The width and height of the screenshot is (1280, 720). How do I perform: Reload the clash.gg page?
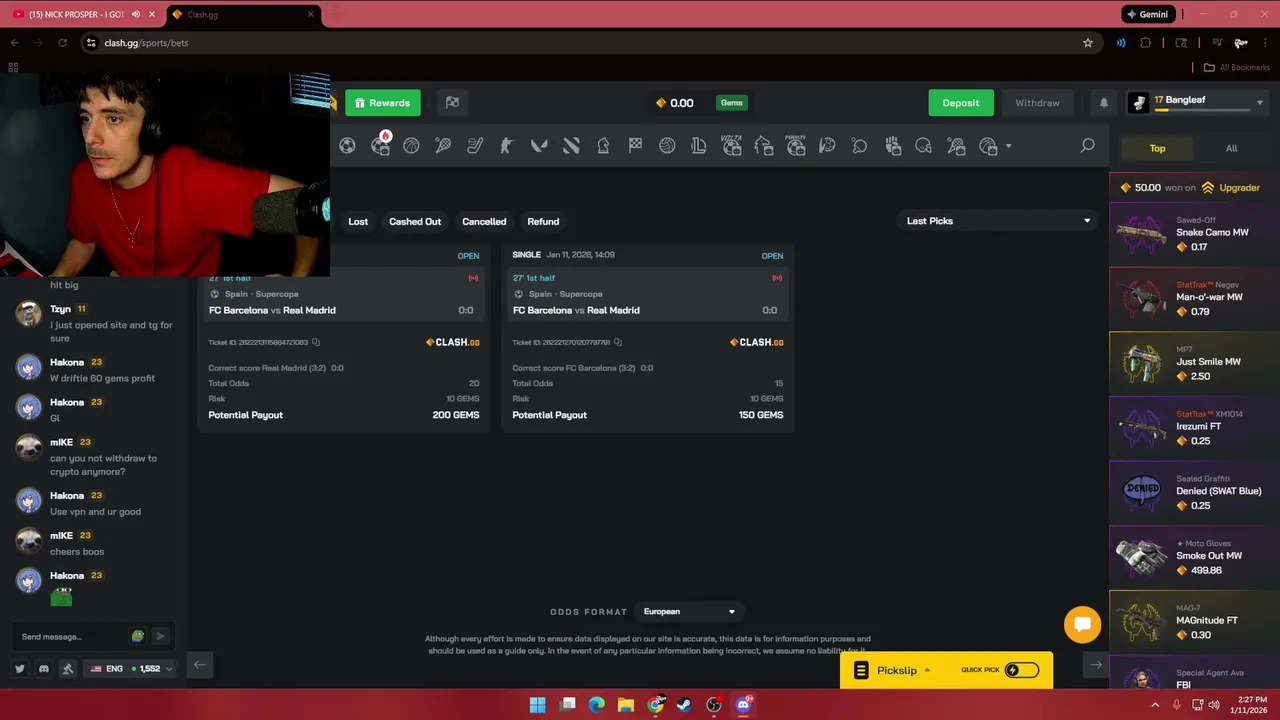(x=62, y=43)
